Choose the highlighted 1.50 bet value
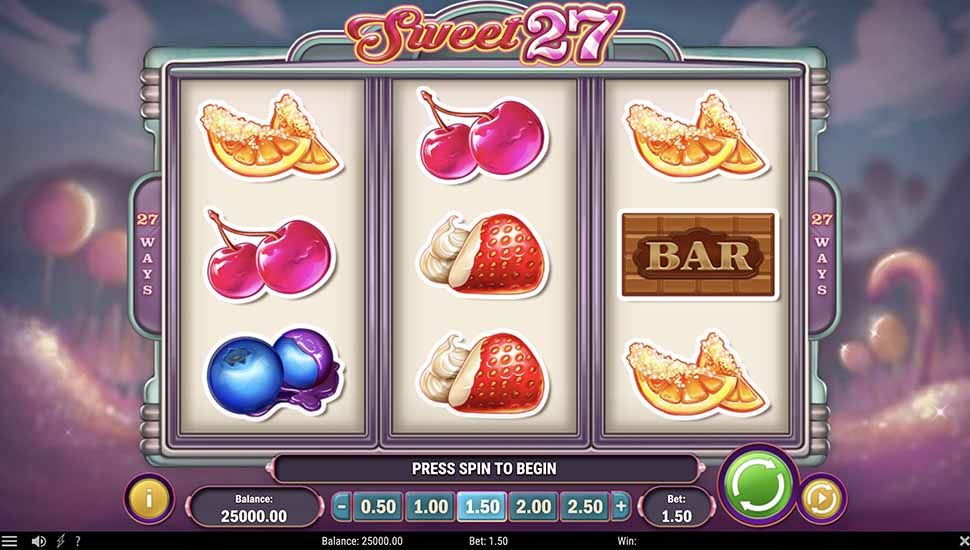 click(x=482, y=507)
